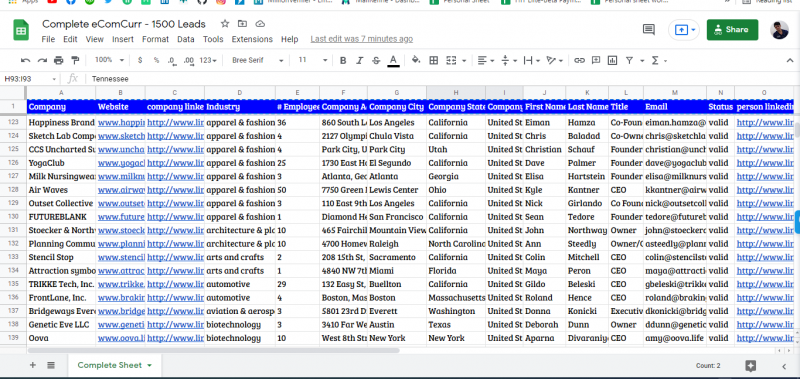Open Google account avatar
Image resolution: width=800 pixels, height=379 pixels.
[779, 30]
